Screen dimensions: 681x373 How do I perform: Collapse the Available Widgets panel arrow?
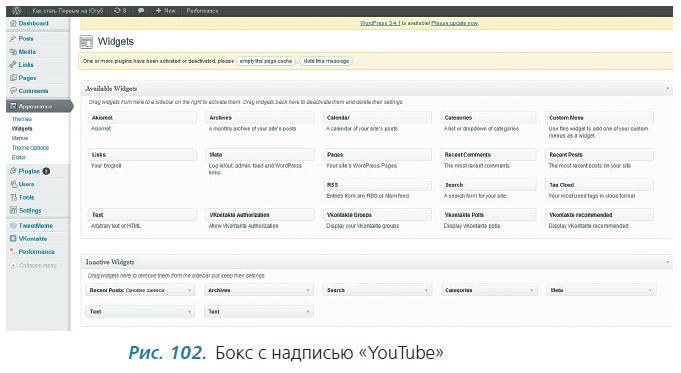668,89
